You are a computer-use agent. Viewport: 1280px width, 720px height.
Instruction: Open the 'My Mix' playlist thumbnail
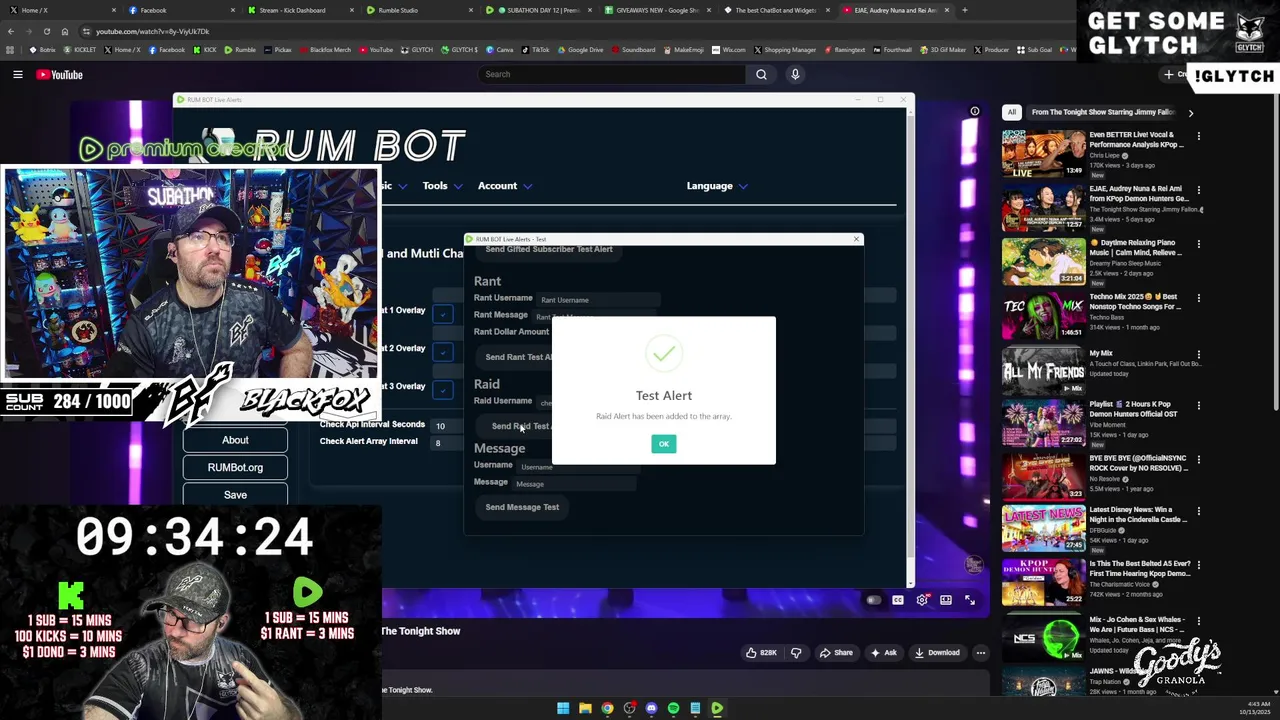coord(1043,370)
